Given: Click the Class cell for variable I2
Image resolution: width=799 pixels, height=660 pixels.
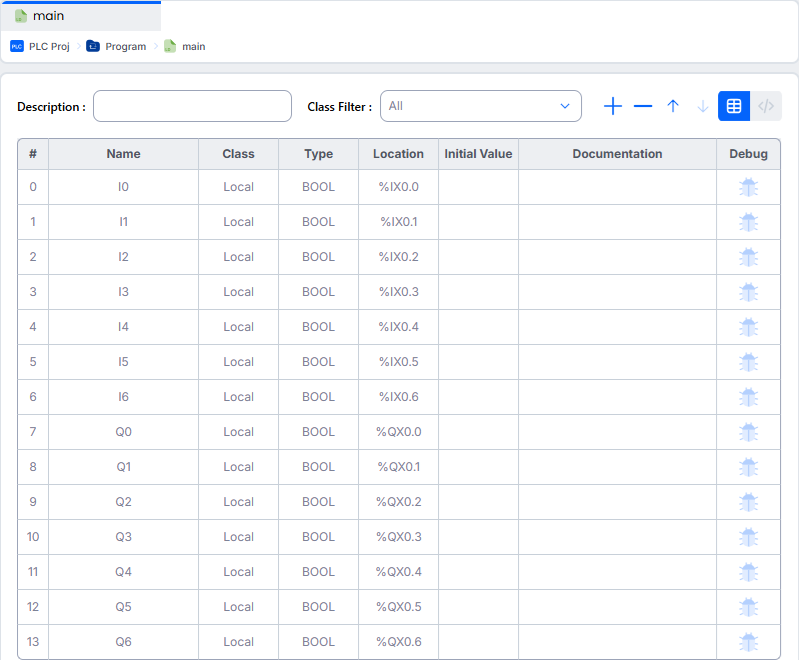Looking at the screenshot, I should (238, 257).
